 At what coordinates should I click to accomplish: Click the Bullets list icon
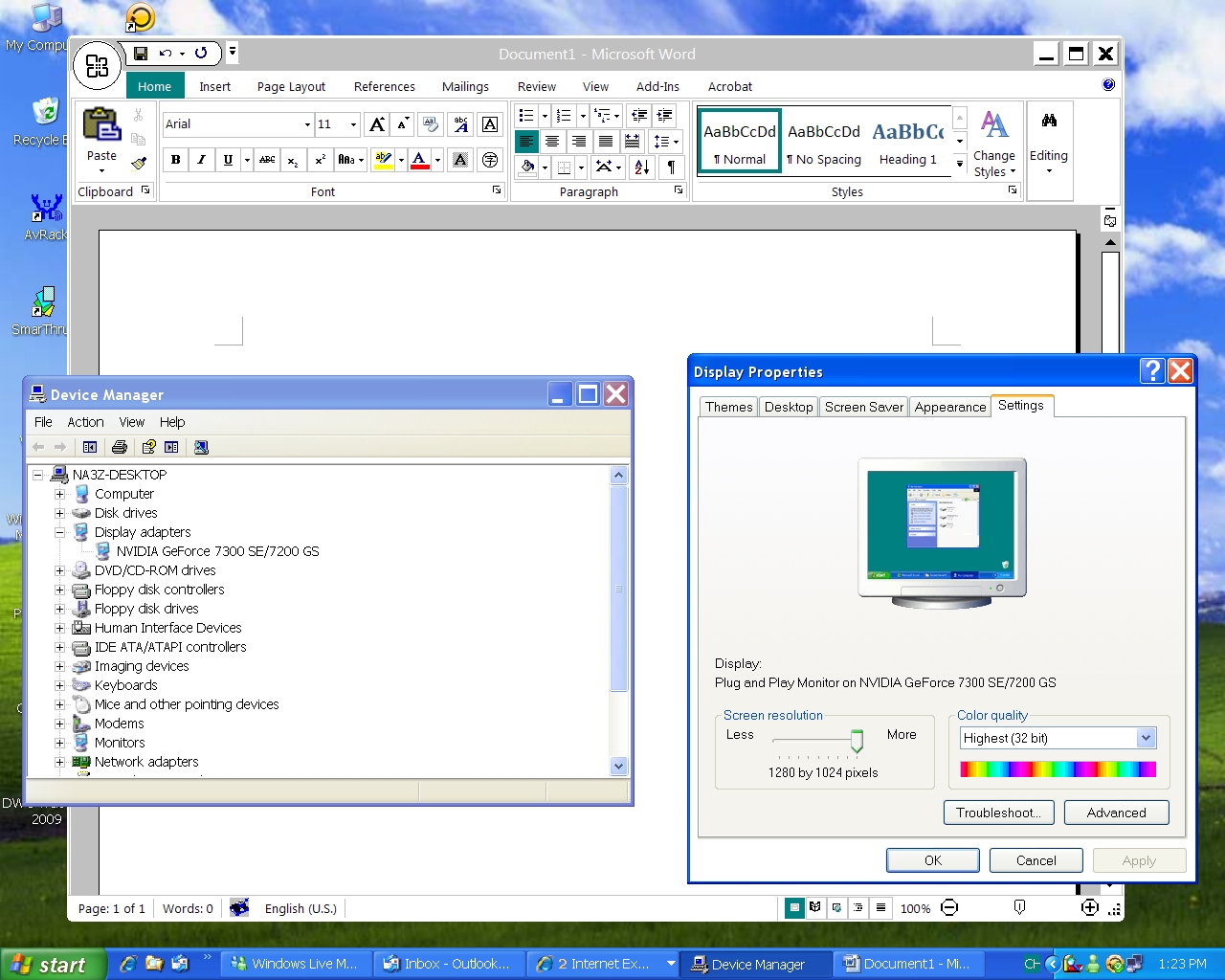526,116
